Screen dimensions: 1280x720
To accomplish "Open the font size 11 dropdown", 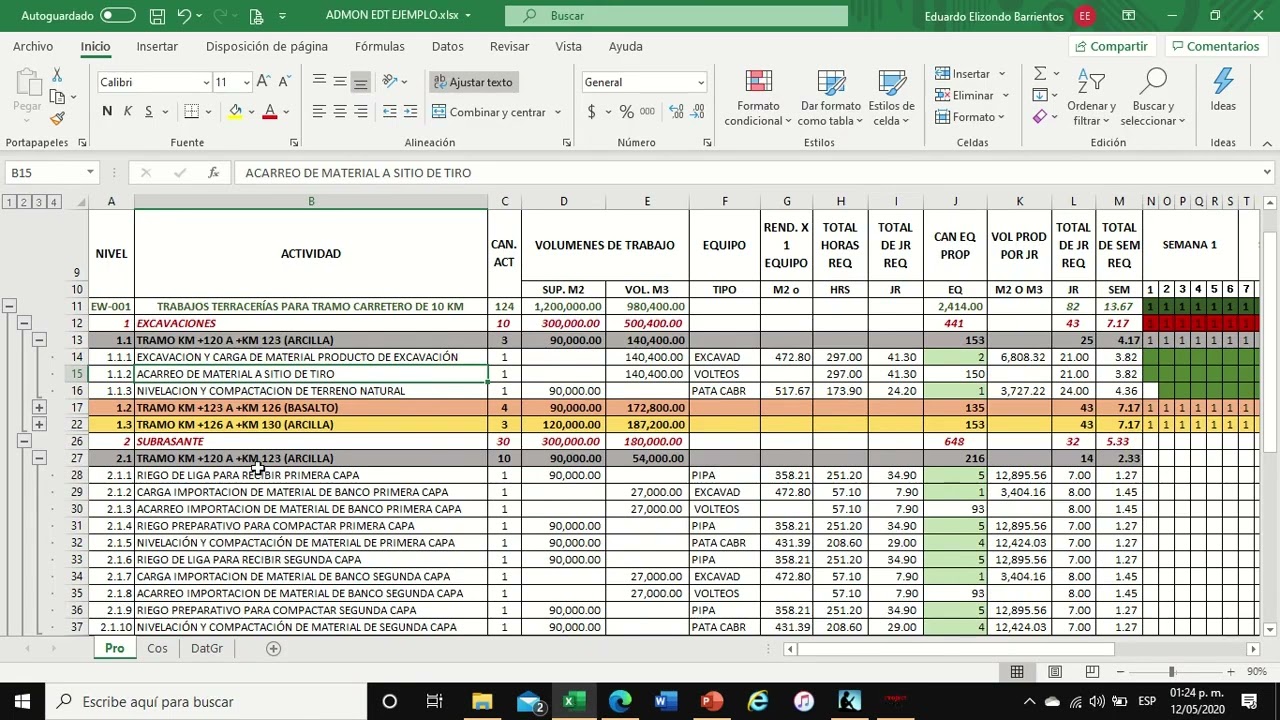I will tap(247, 82).
